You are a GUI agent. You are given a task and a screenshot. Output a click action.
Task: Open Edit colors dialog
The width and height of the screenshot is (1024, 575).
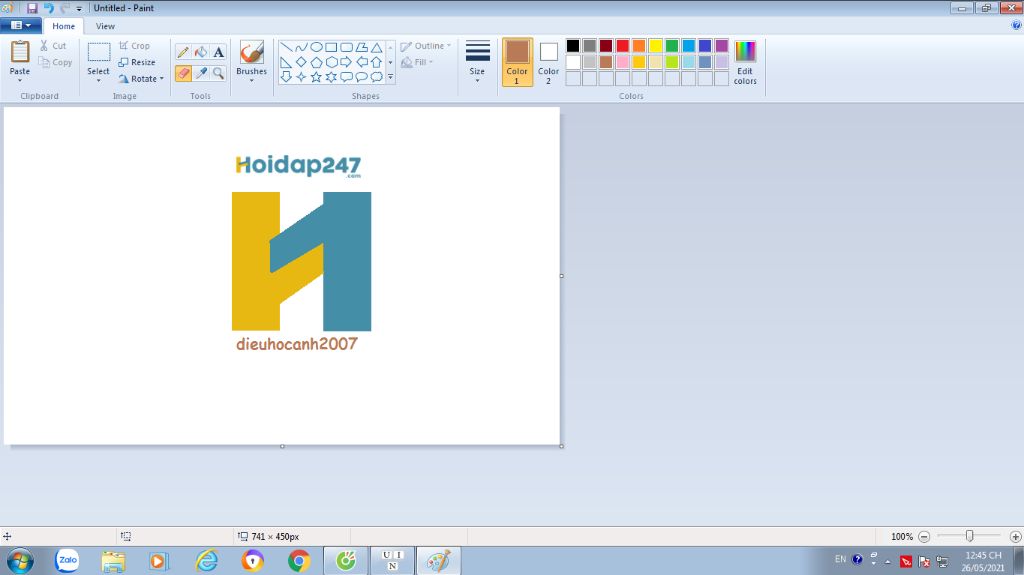[745, 62]
